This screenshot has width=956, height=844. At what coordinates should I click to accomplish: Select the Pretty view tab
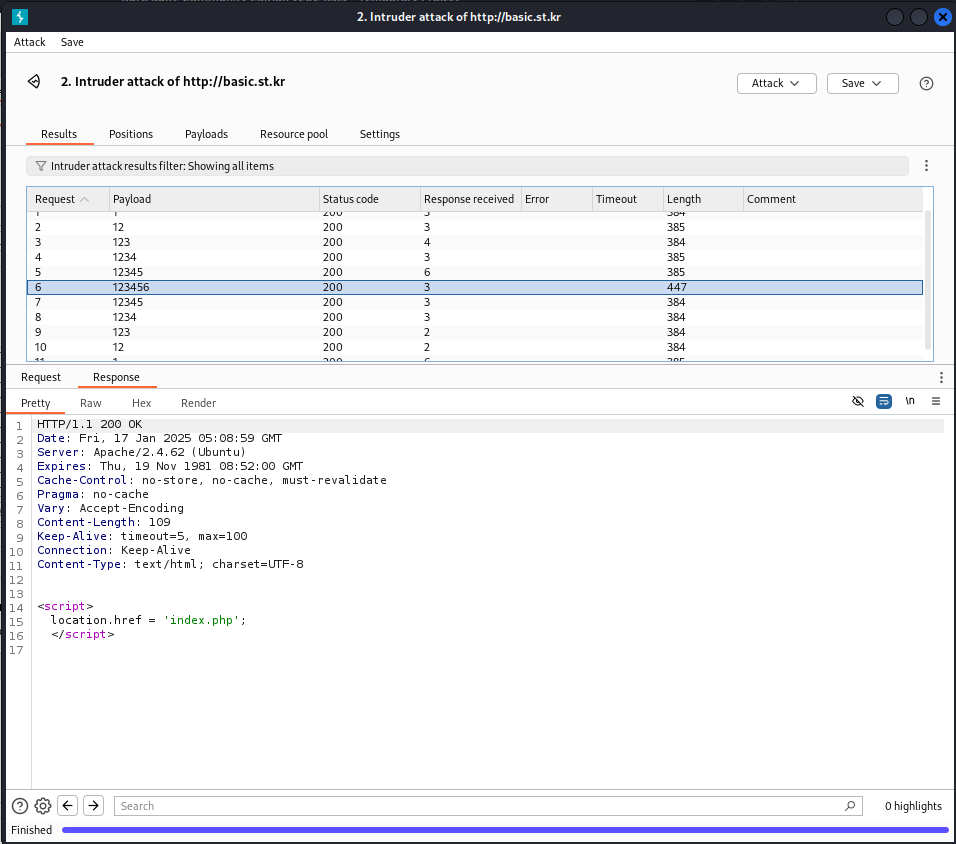tap(35, 403)
